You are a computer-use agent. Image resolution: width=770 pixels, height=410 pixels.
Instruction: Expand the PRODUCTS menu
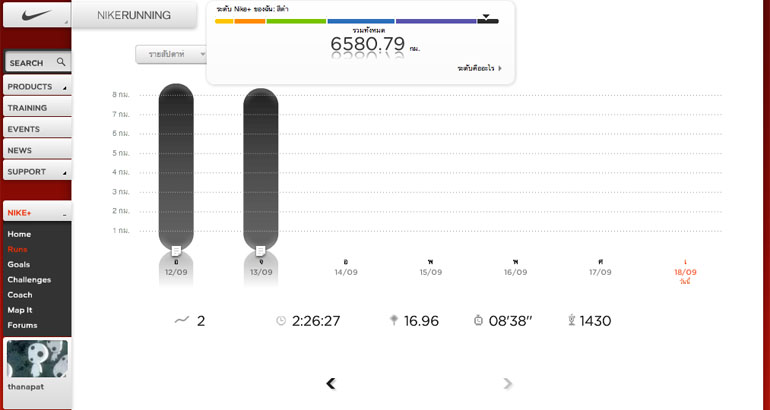(x=36, y=87)
